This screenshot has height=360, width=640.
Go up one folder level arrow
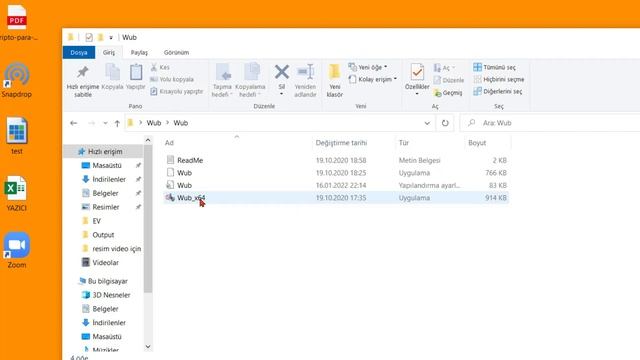(x=117, y=123)
